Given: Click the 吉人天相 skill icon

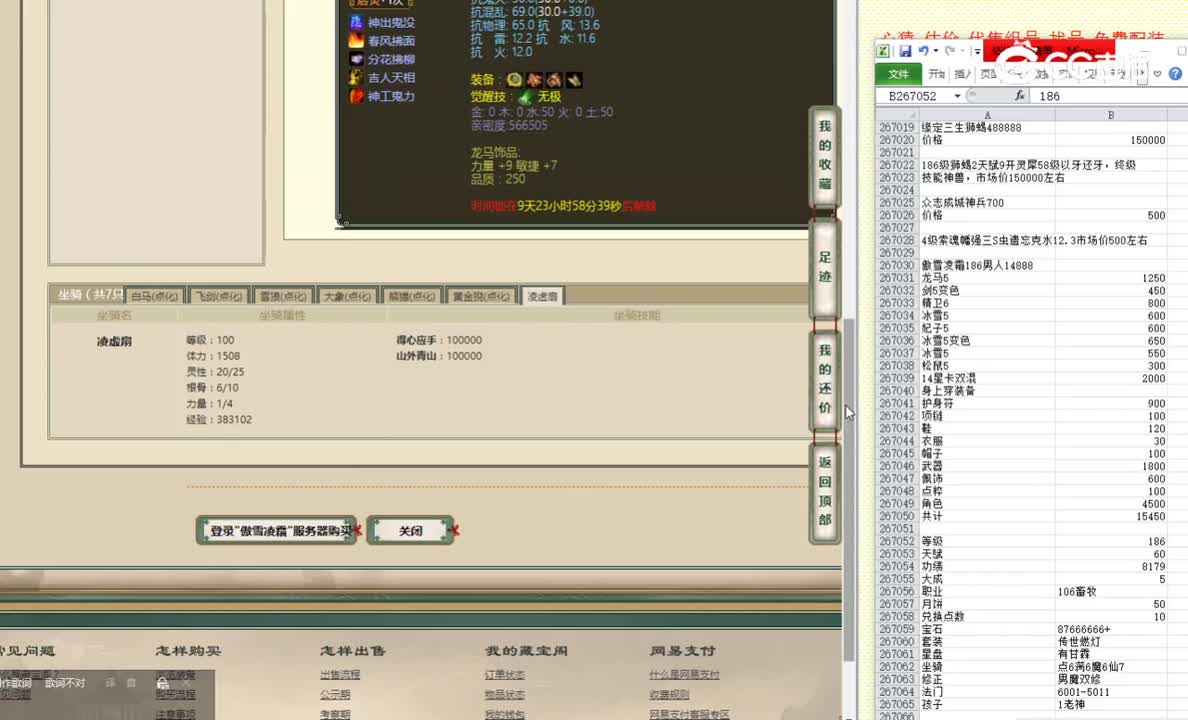Looking at the screenshot, I should (356, 77).
